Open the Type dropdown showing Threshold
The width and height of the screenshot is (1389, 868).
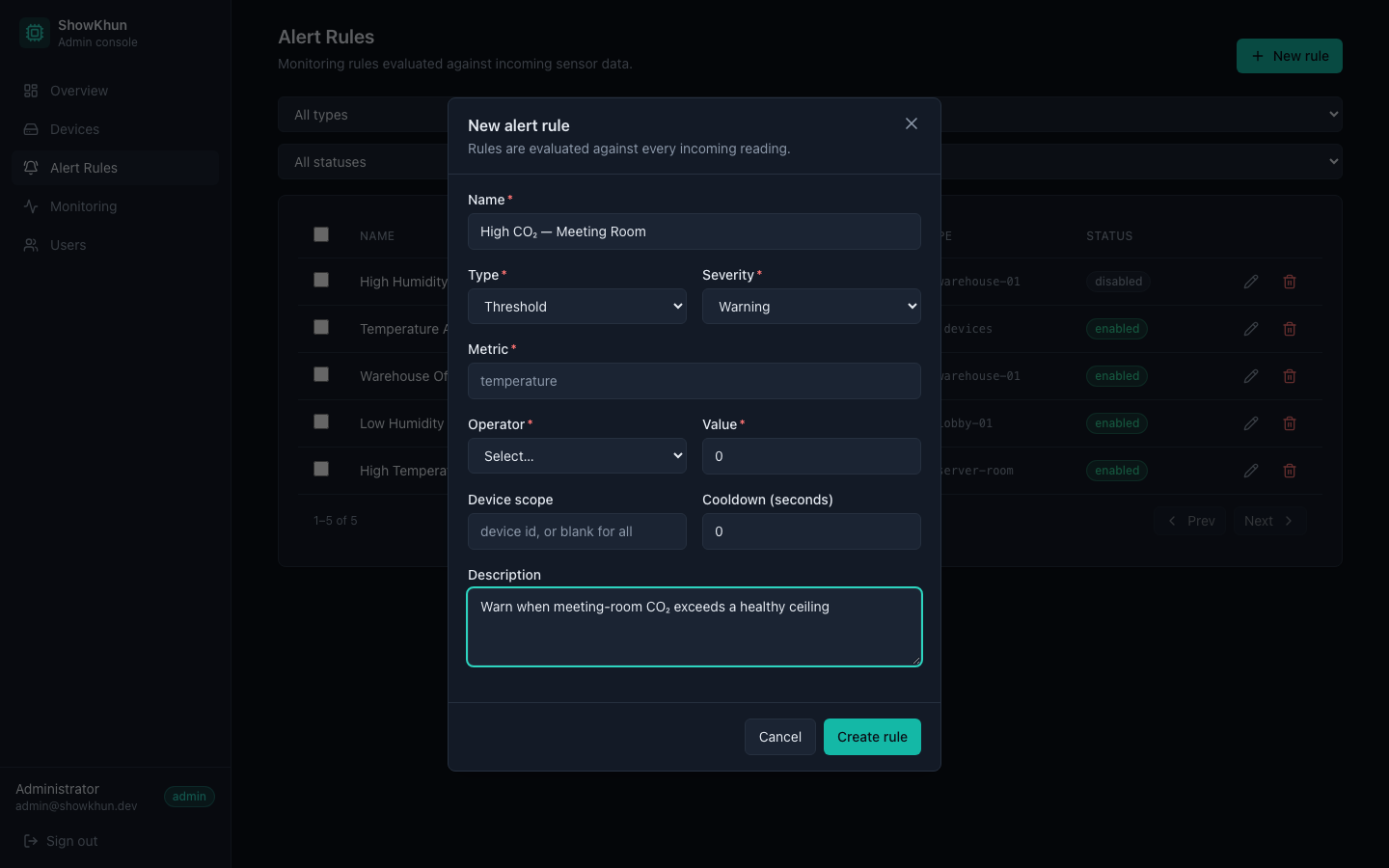577,307
